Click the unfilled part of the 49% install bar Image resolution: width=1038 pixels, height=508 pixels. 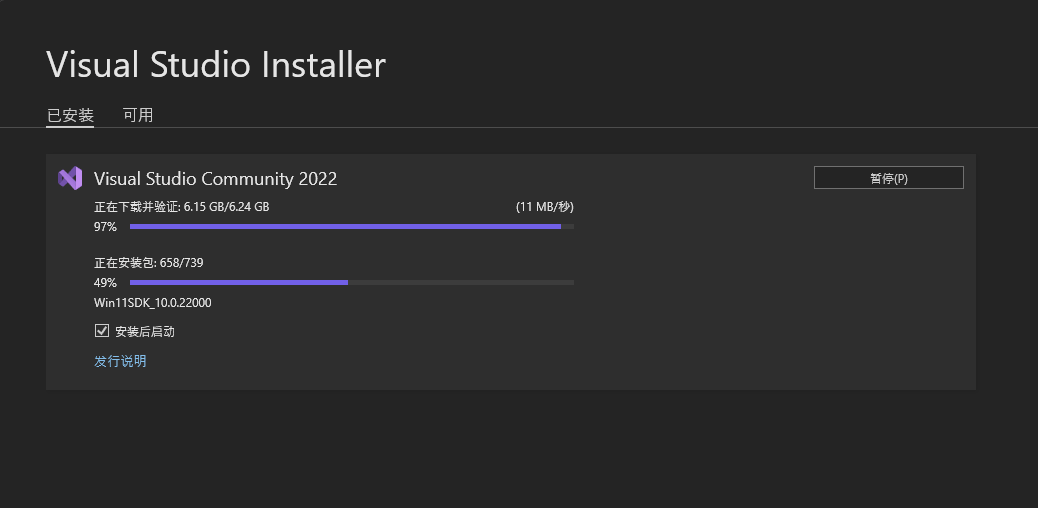[x=461, y=283]
